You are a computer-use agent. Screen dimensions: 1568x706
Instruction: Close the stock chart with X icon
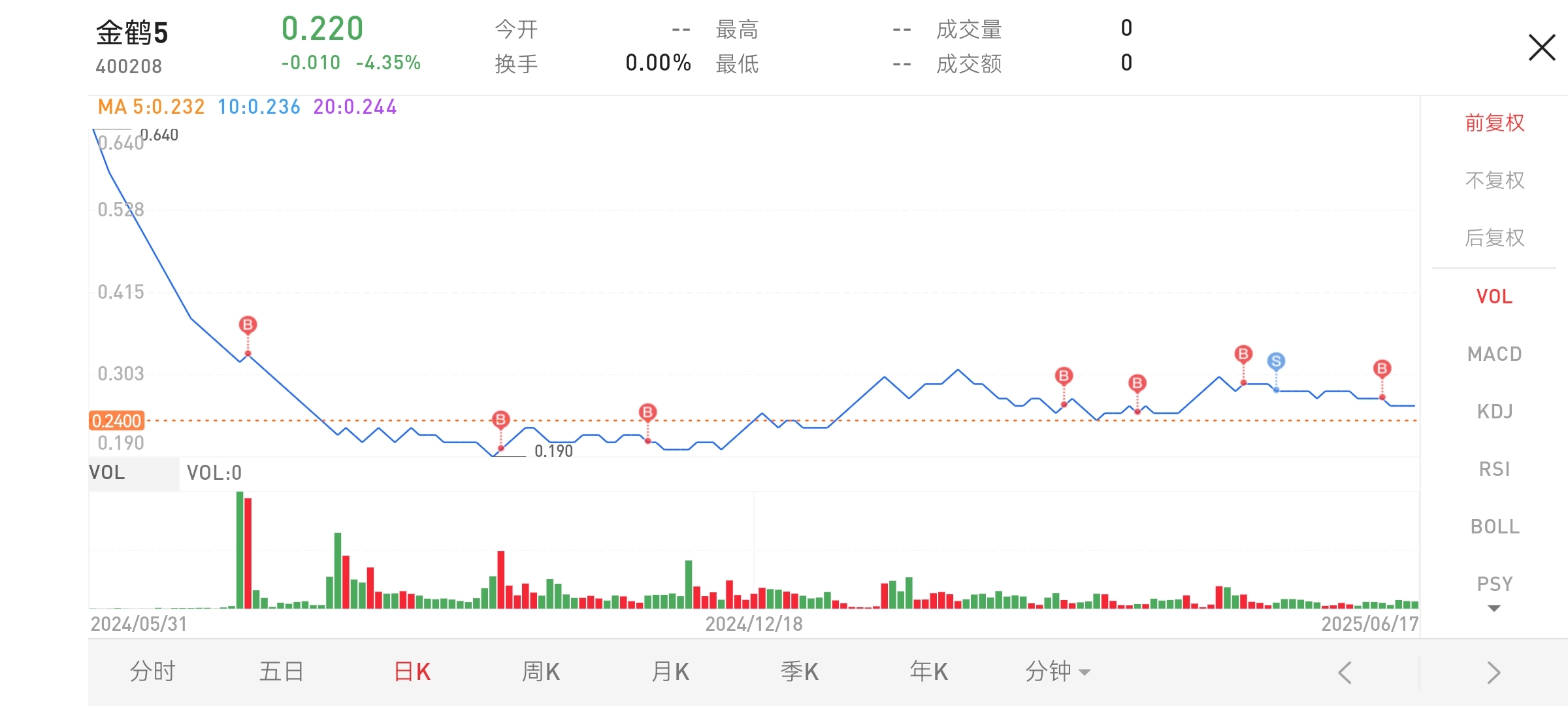pyautogui.click(x=1542, y=48)
